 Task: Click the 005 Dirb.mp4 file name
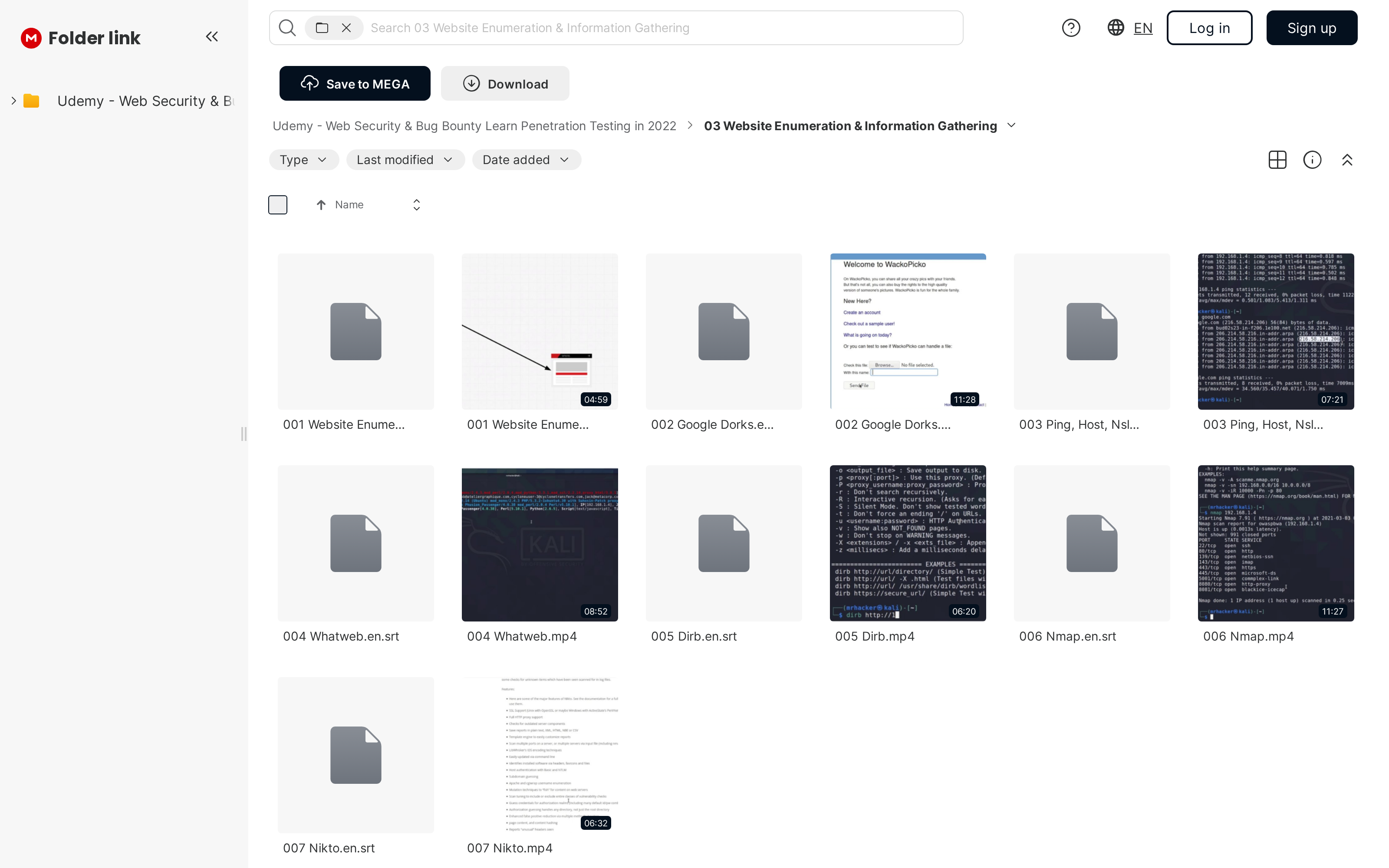(x=875, y=636)
